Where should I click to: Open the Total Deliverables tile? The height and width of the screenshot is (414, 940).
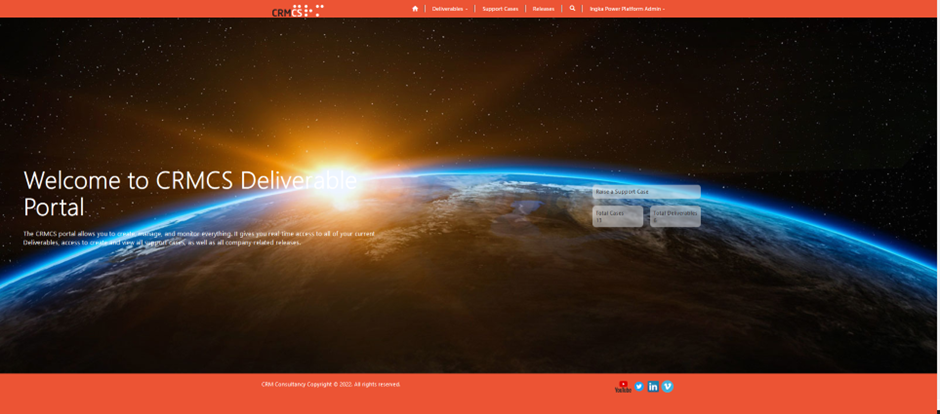pyautogui.click(x=675, y=216)
